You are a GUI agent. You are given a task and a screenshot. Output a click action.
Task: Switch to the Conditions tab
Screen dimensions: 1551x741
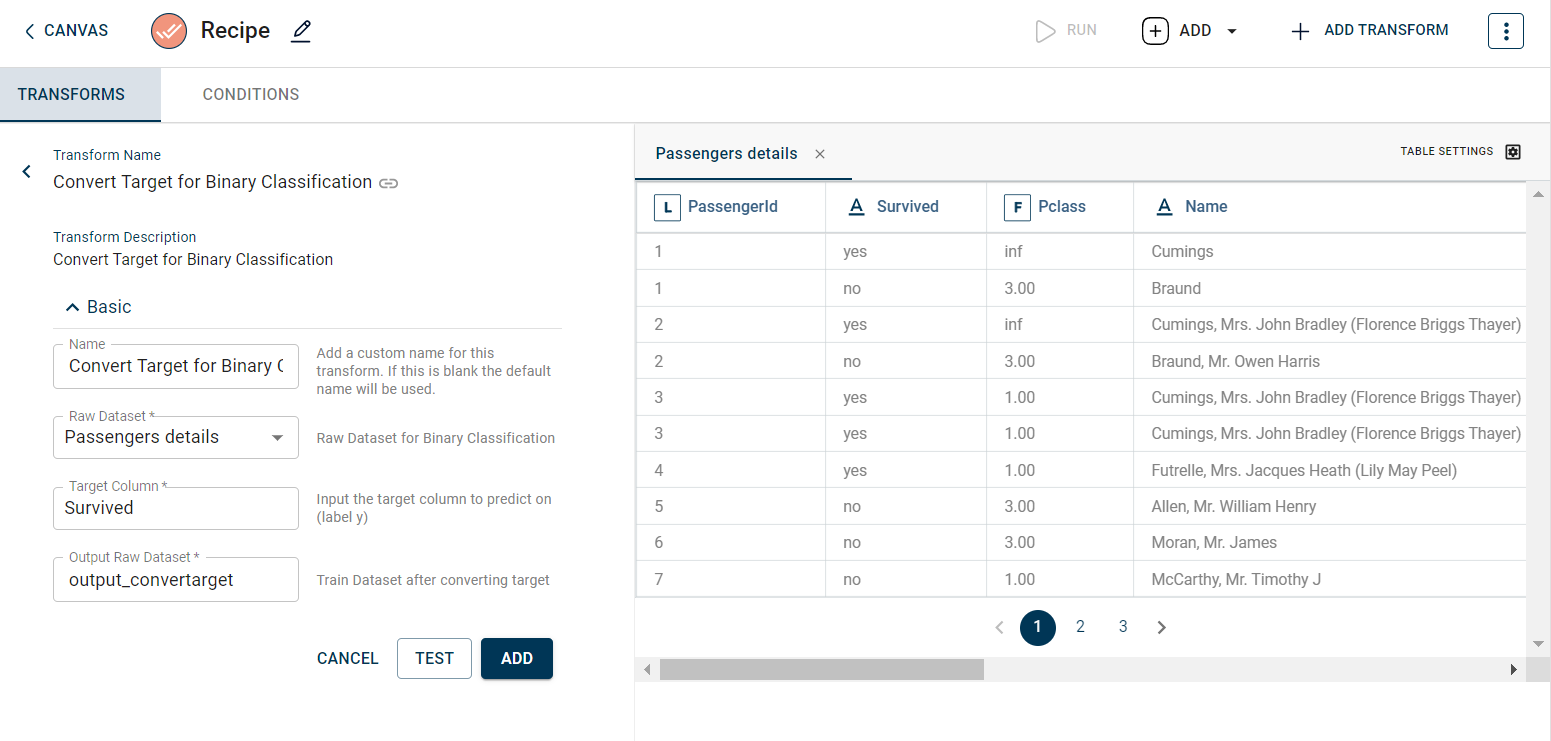click(x=250, y=95)
